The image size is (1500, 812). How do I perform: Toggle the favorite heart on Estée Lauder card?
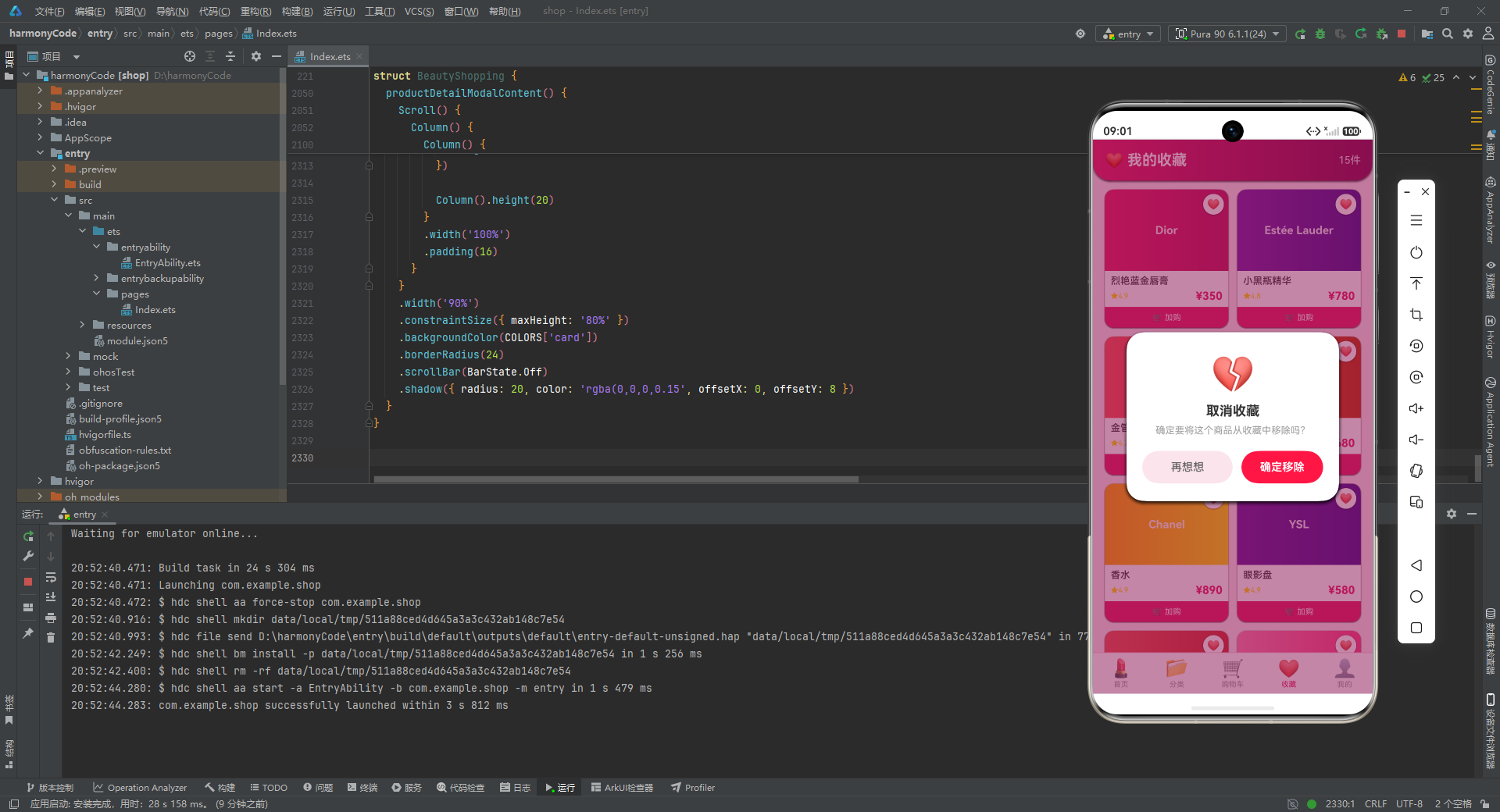click(1345, 205)
